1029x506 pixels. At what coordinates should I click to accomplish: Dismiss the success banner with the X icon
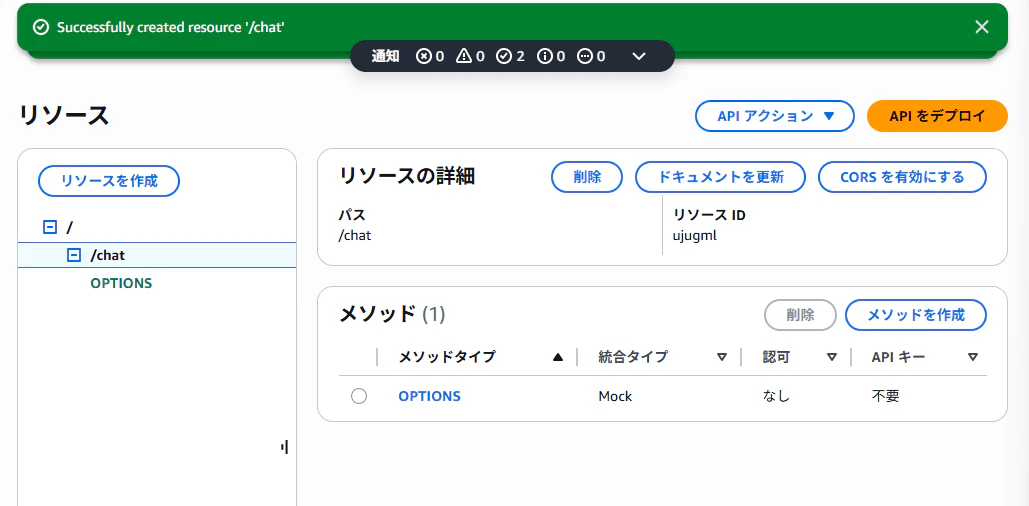pyautogui.click(x=981, y=27)
